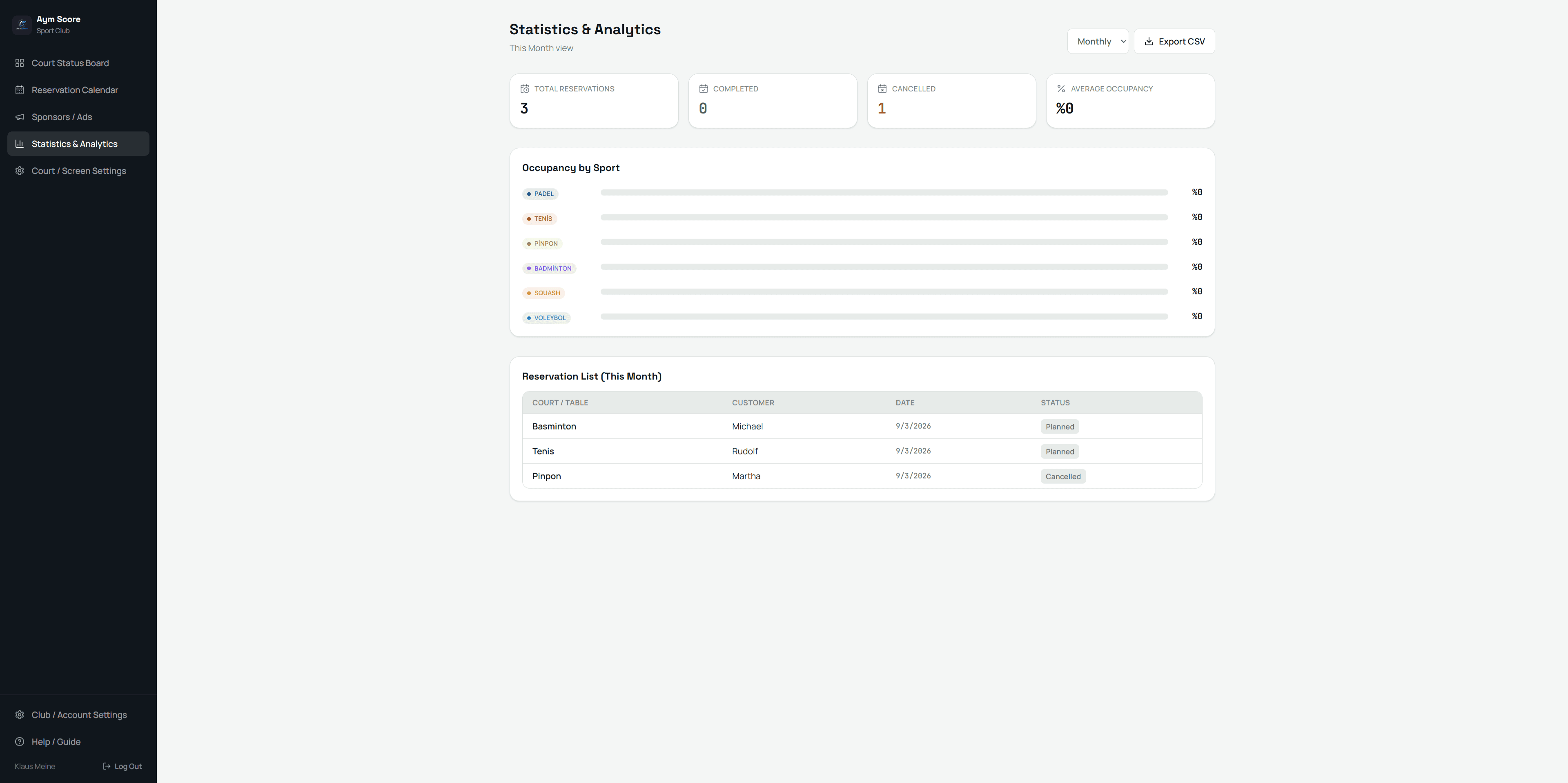Screen dimensions: 1568x783
Task: Click the Log Out link
Action: click(122, 767)
